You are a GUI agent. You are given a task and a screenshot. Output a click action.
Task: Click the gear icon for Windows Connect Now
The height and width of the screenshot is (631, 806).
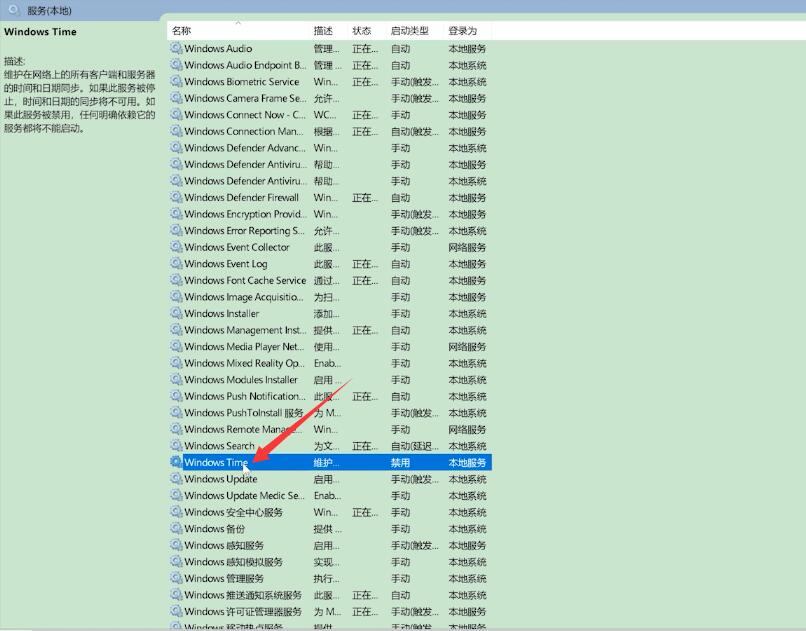(x=176, y=115)
